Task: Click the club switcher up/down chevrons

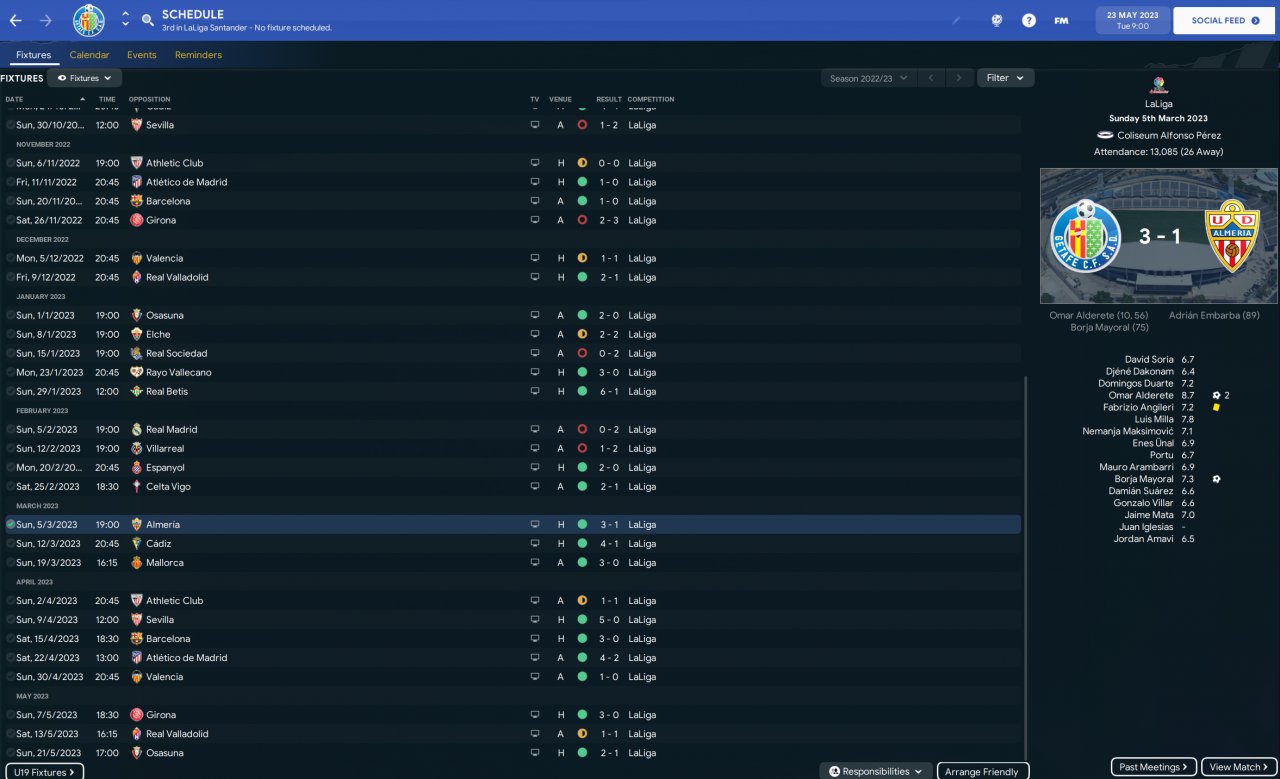Action: [125, 20]
